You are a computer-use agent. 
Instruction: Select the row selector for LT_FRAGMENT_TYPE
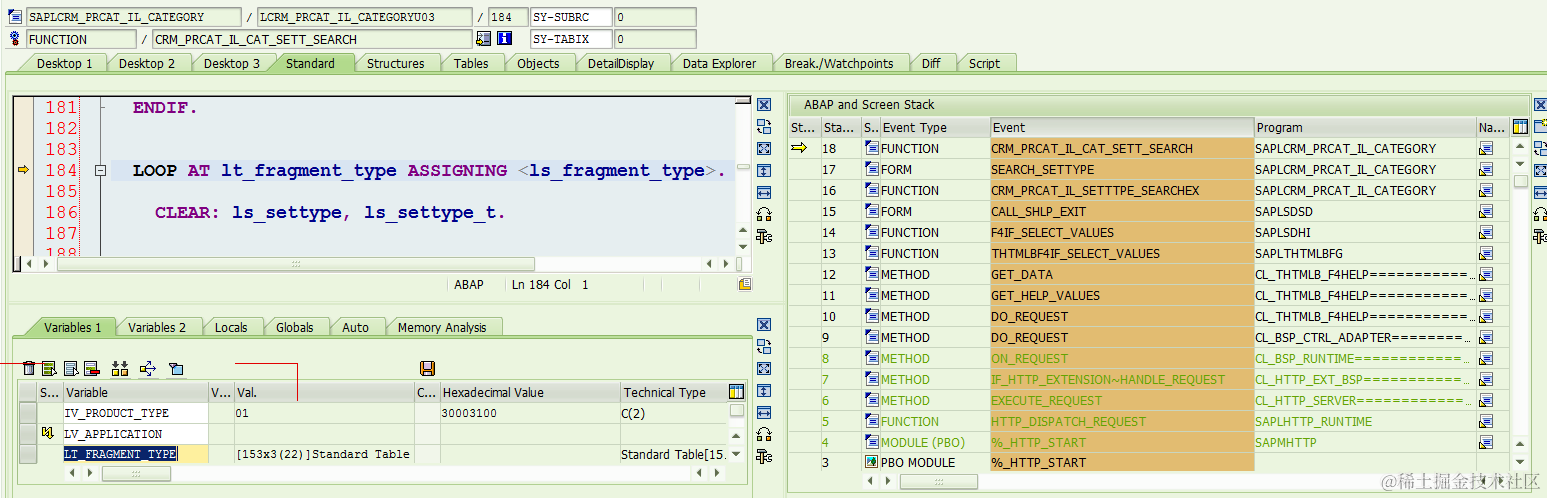[28, 454]
